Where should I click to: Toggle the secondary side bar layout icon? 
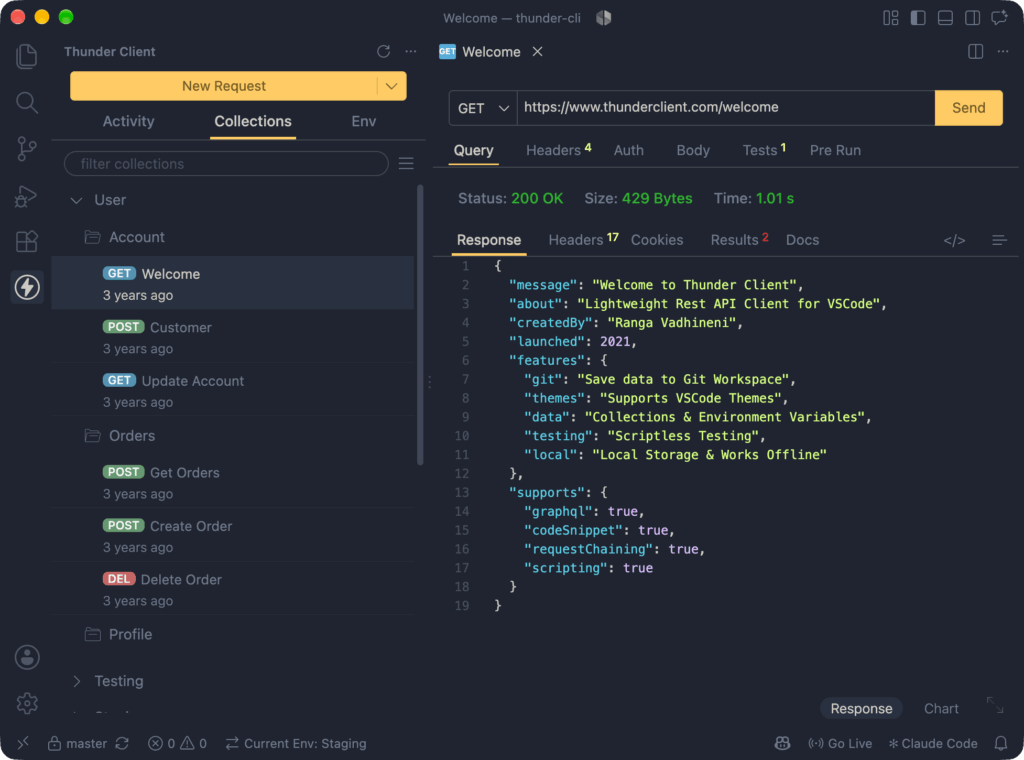point(972,18)
